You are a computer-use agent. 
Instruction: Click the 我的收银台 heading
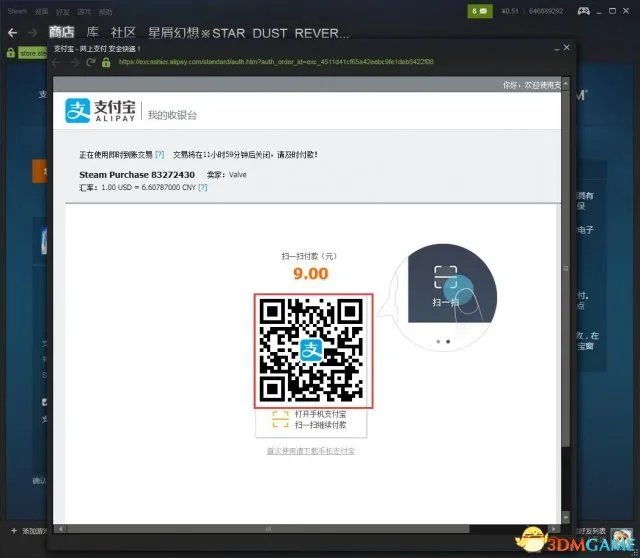pyautogui.click(x=172, y=115)
